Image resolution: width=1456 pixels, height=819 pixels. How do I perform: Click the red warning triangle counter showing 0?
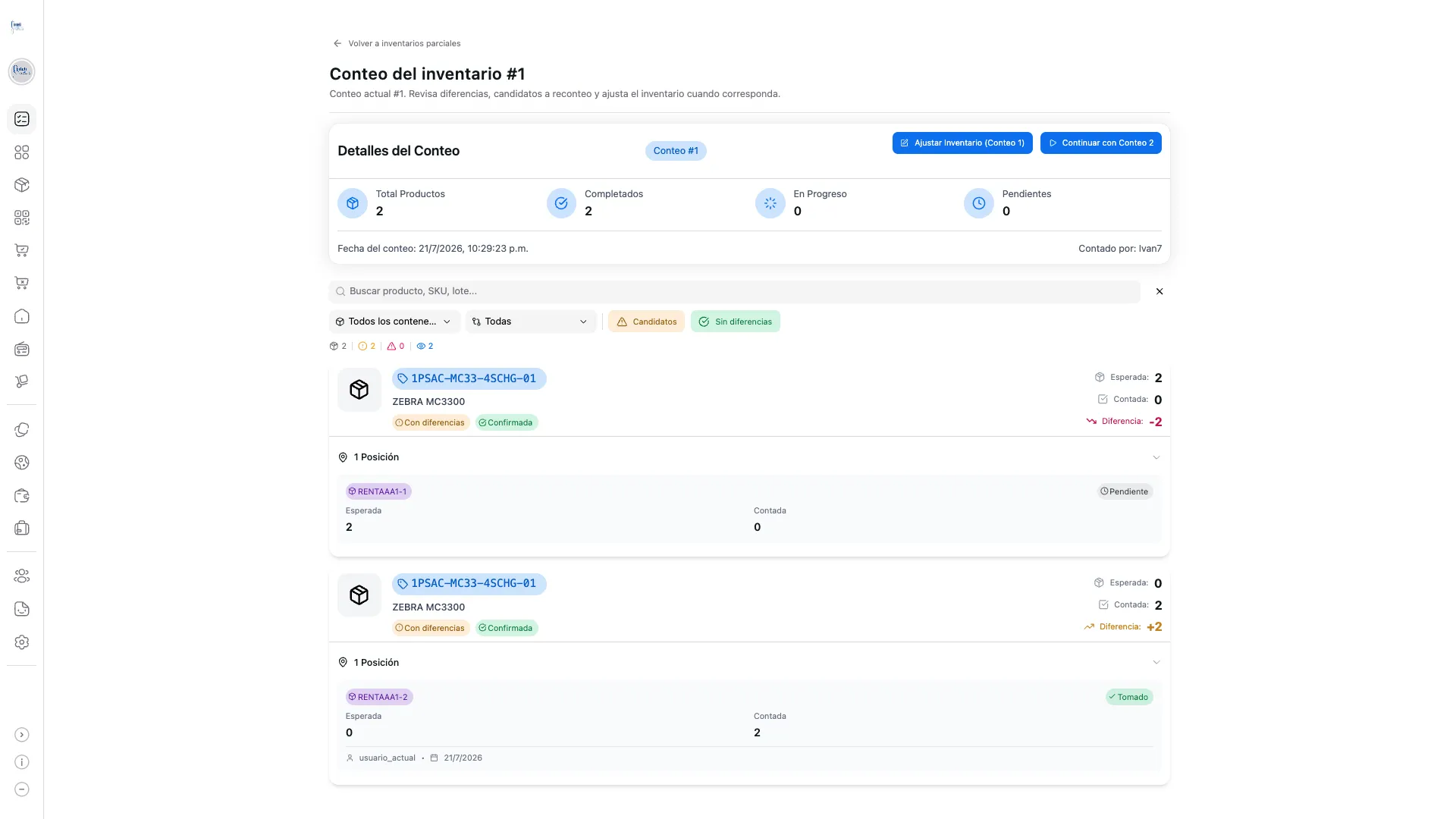[396, 346]
